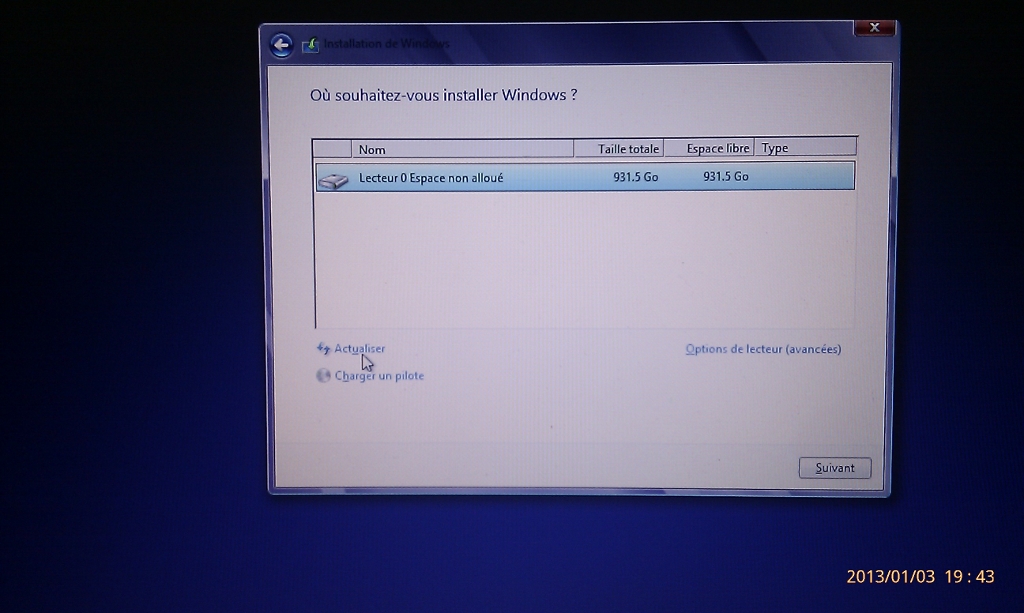This screenshot has width=1024, height=613.
Task: Click the 931.5 Go total size value
Action: pyautogui.click(x=635, y=177)
